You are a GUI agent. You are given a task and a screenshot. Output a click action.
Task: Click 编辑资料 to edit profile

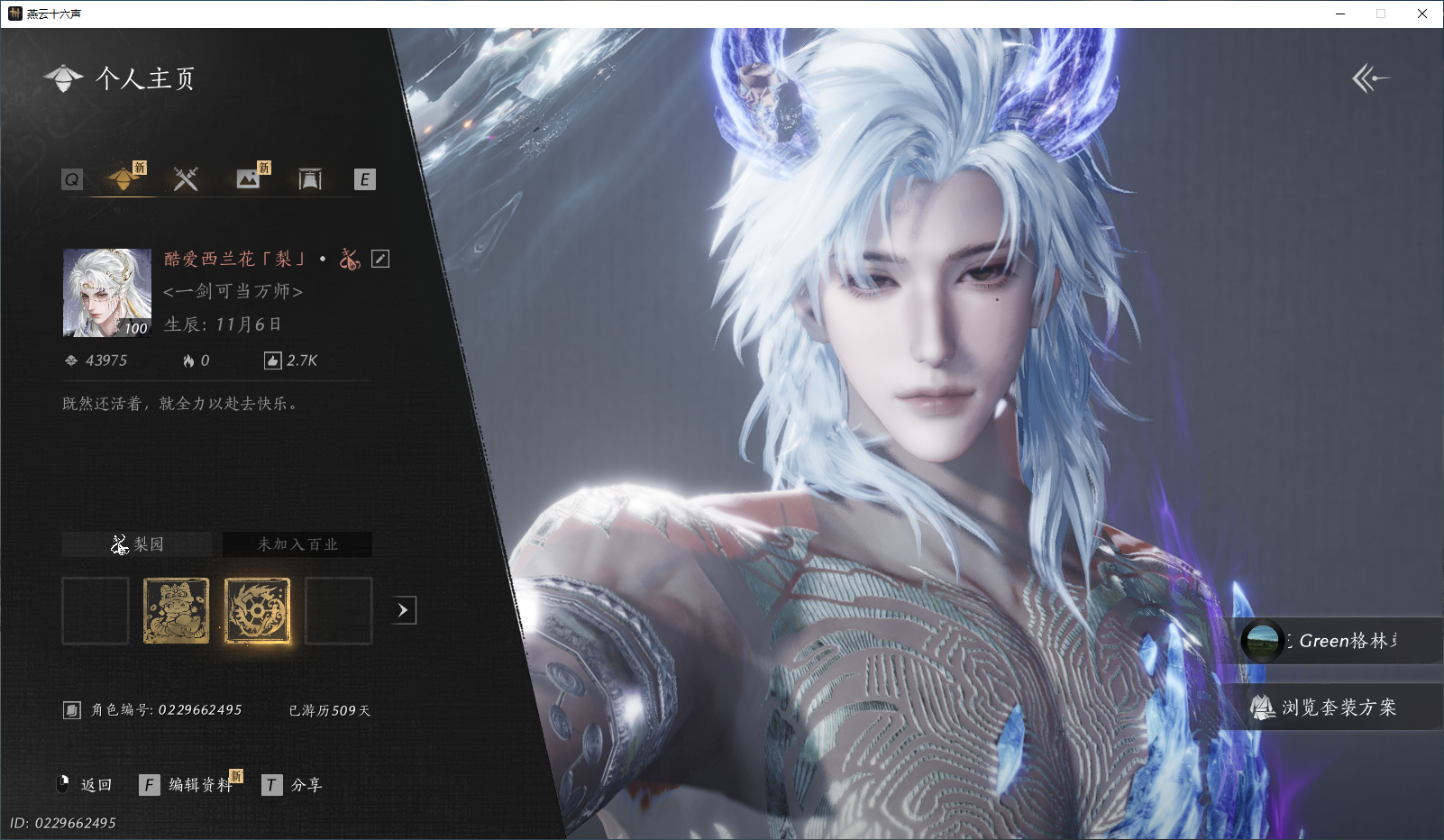pos(200,785)
